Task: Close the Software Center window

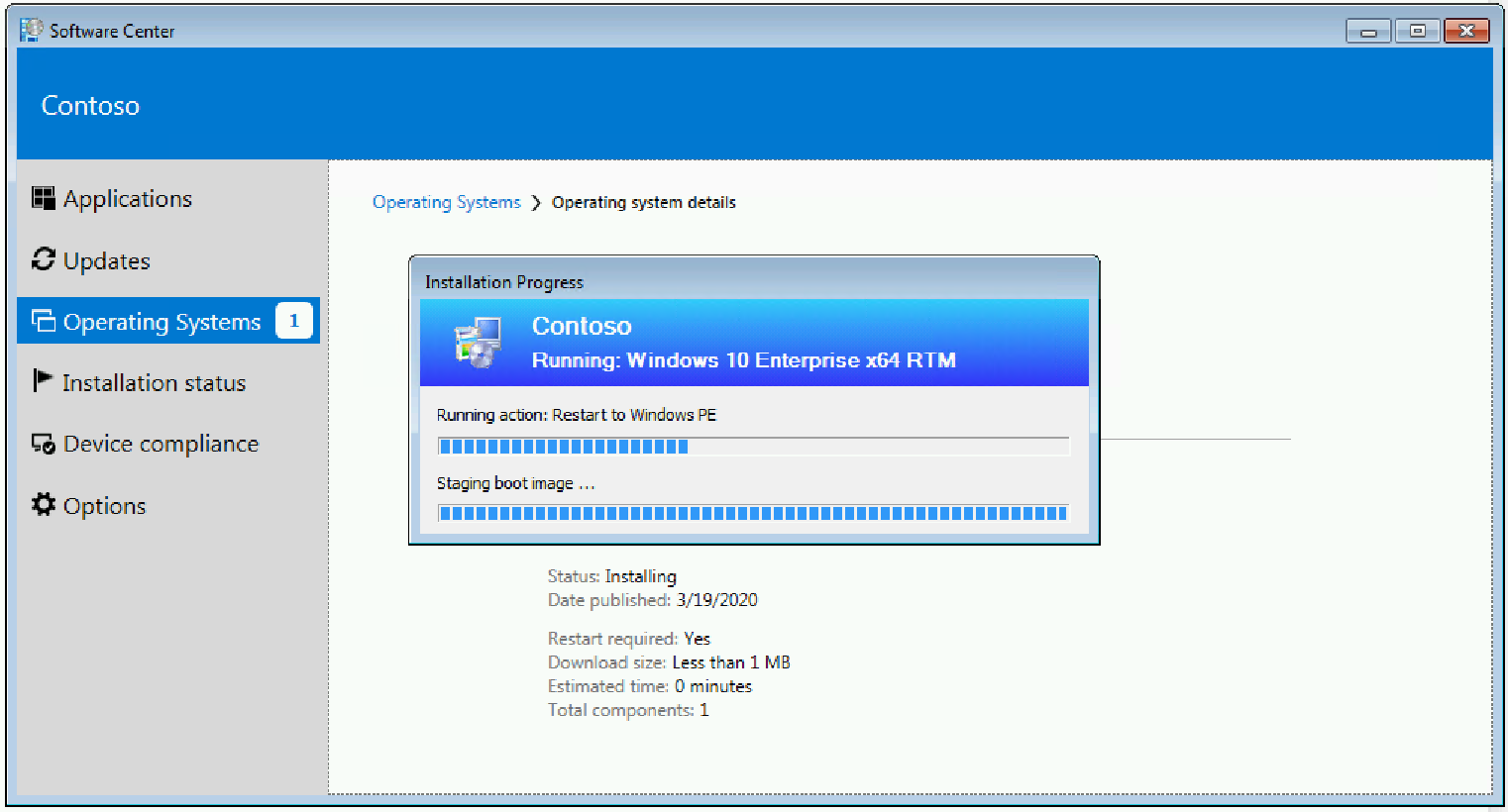Action: coord(1467,32)
